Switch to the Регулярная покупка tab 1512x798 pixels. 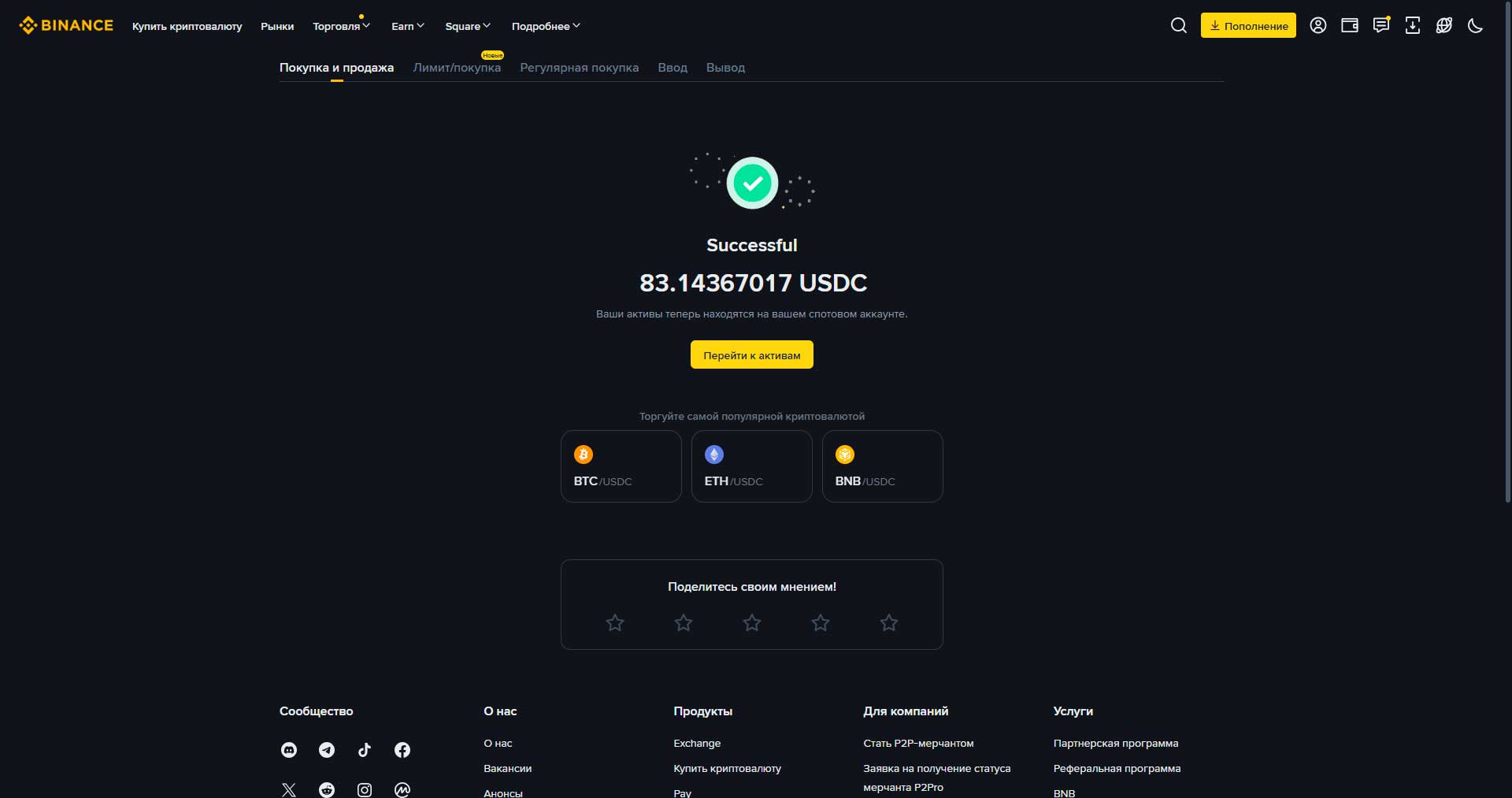[x=579, y=68]
